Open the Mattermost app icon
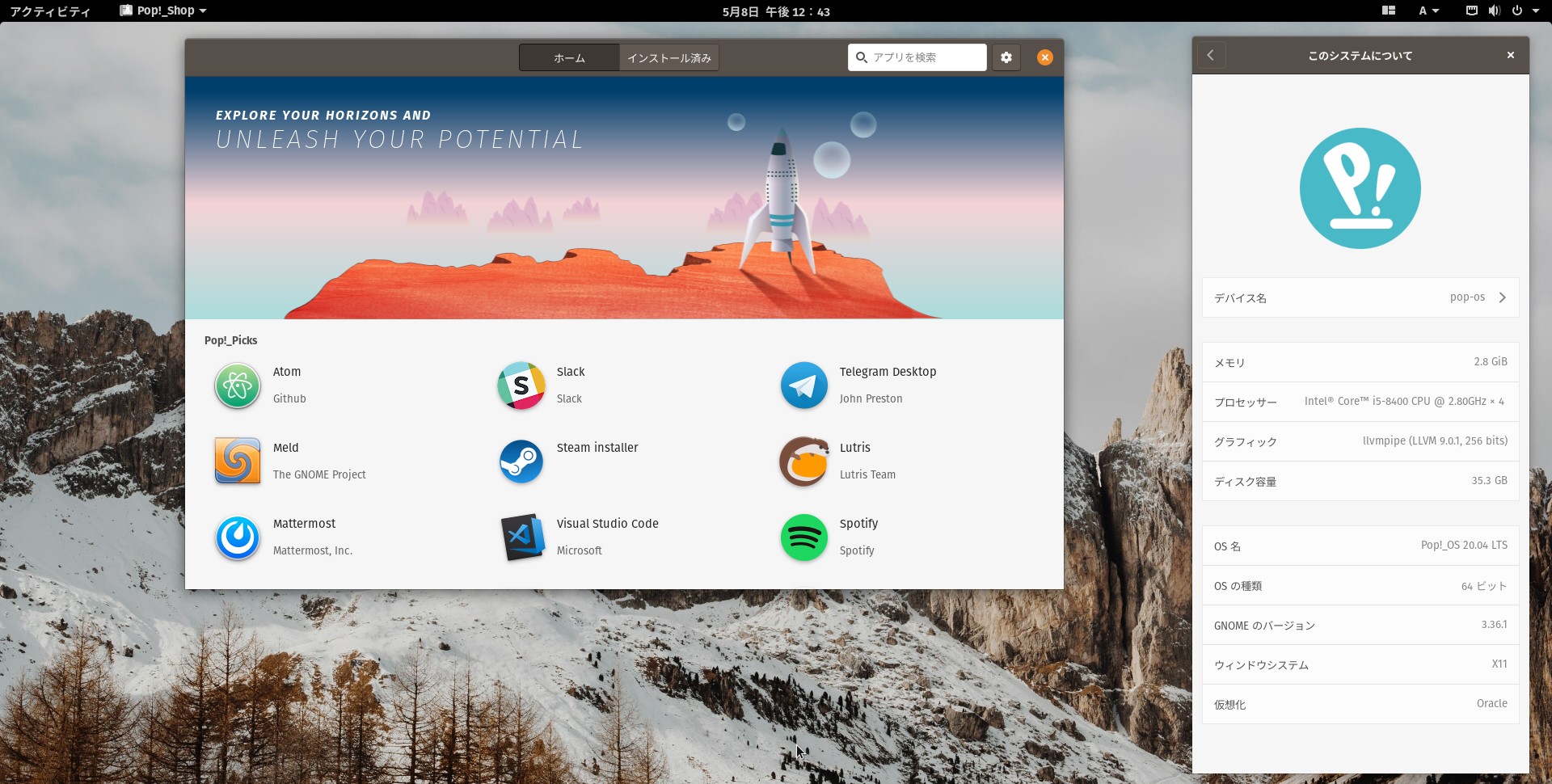 pos(238,537)
